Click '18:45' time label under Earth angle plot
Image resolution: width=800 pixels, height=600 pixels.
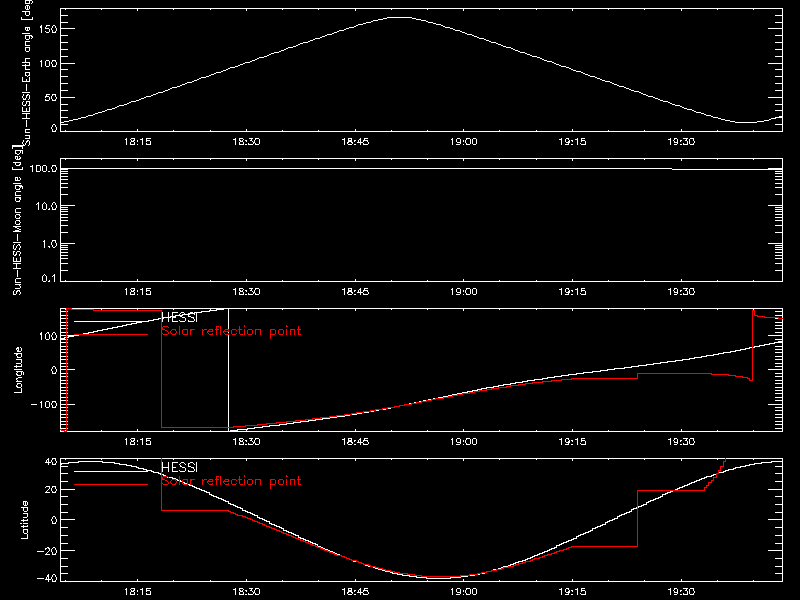[355, 142]
